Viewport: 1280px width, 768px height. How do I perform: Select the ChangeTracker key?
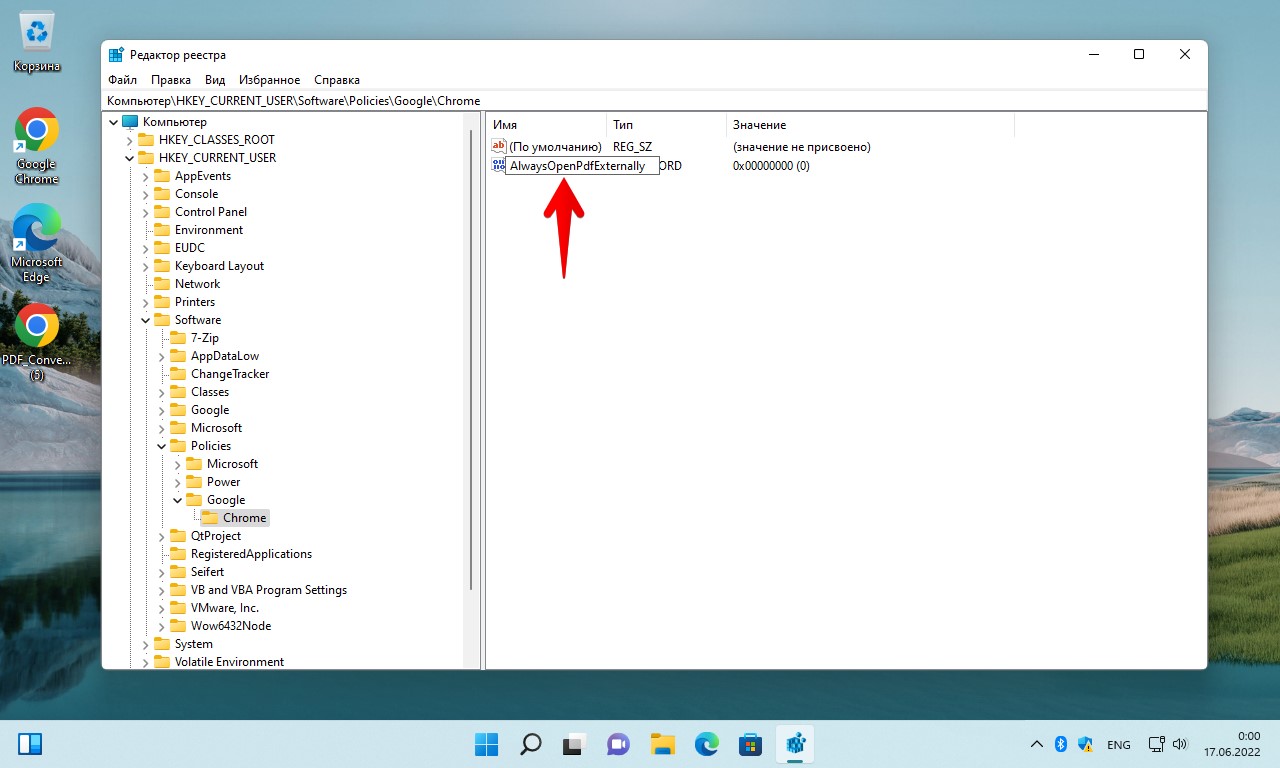230,374
